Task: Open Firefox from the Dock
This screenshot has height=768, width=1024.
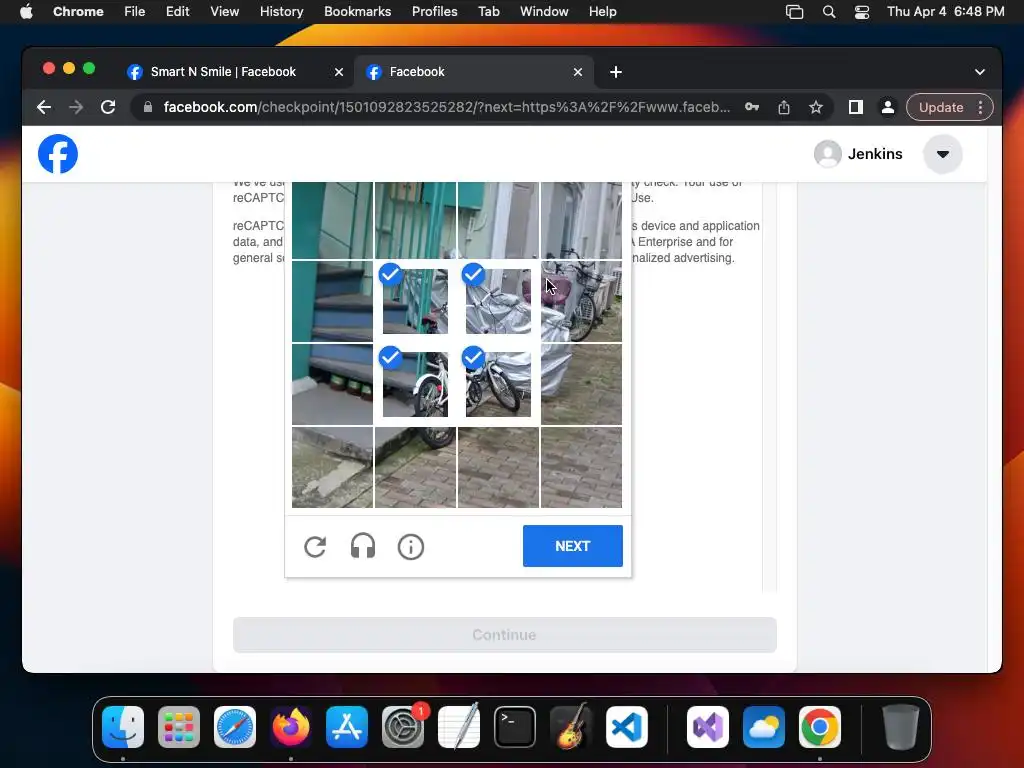Action: click(291, 727)
